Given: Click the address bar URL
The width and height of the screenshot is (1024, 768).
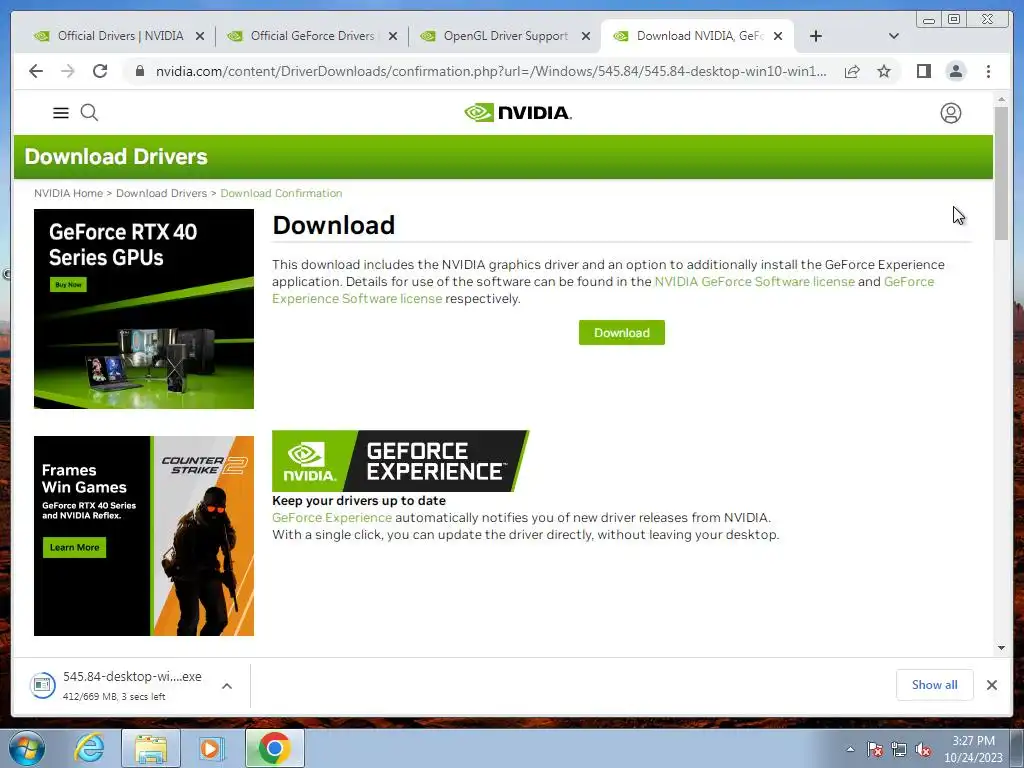Looking at the screenshot, I should (x=491, y=71).
